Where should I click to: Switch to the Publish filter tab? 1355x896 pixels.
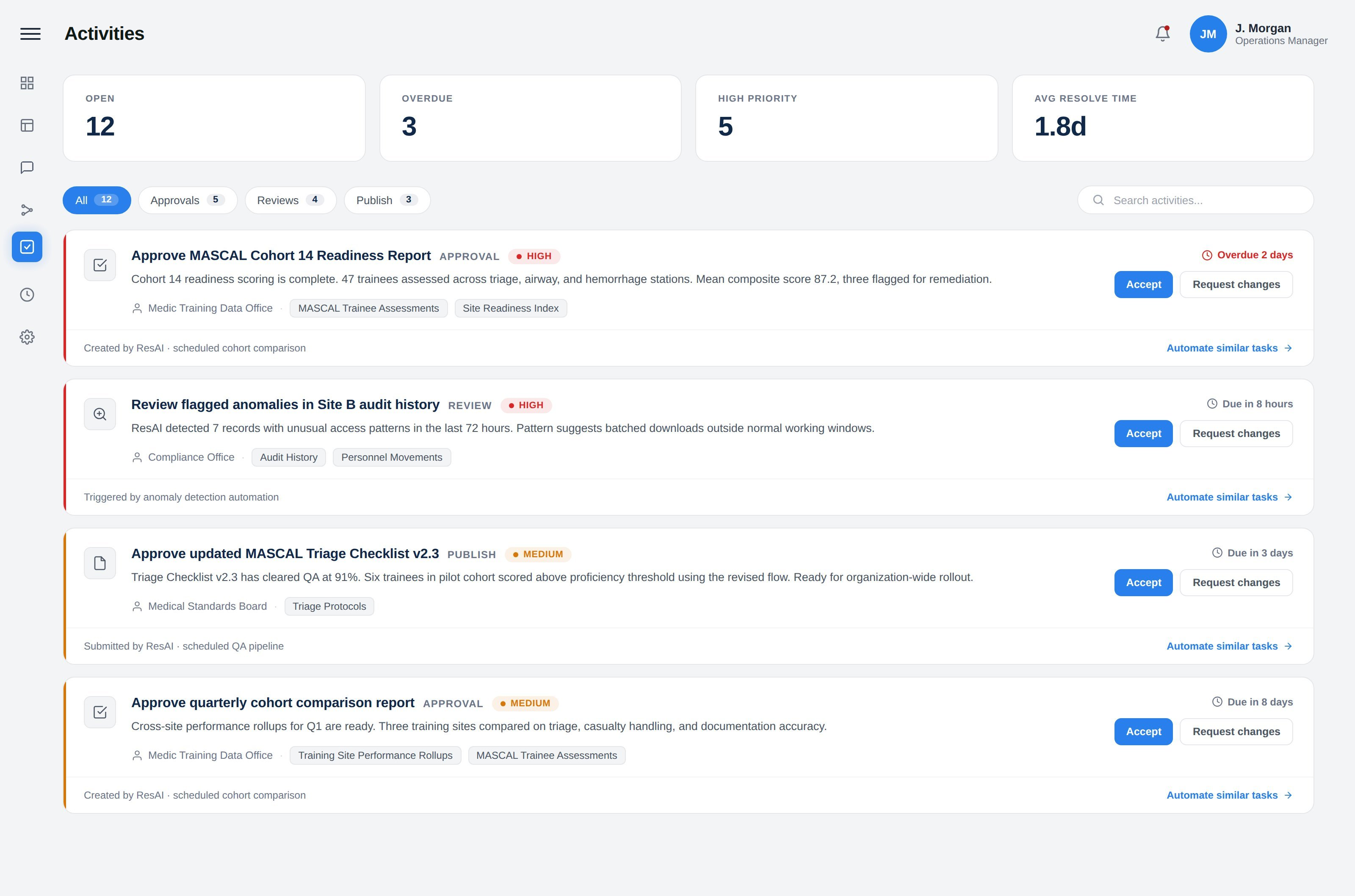(x=387, y=200)
